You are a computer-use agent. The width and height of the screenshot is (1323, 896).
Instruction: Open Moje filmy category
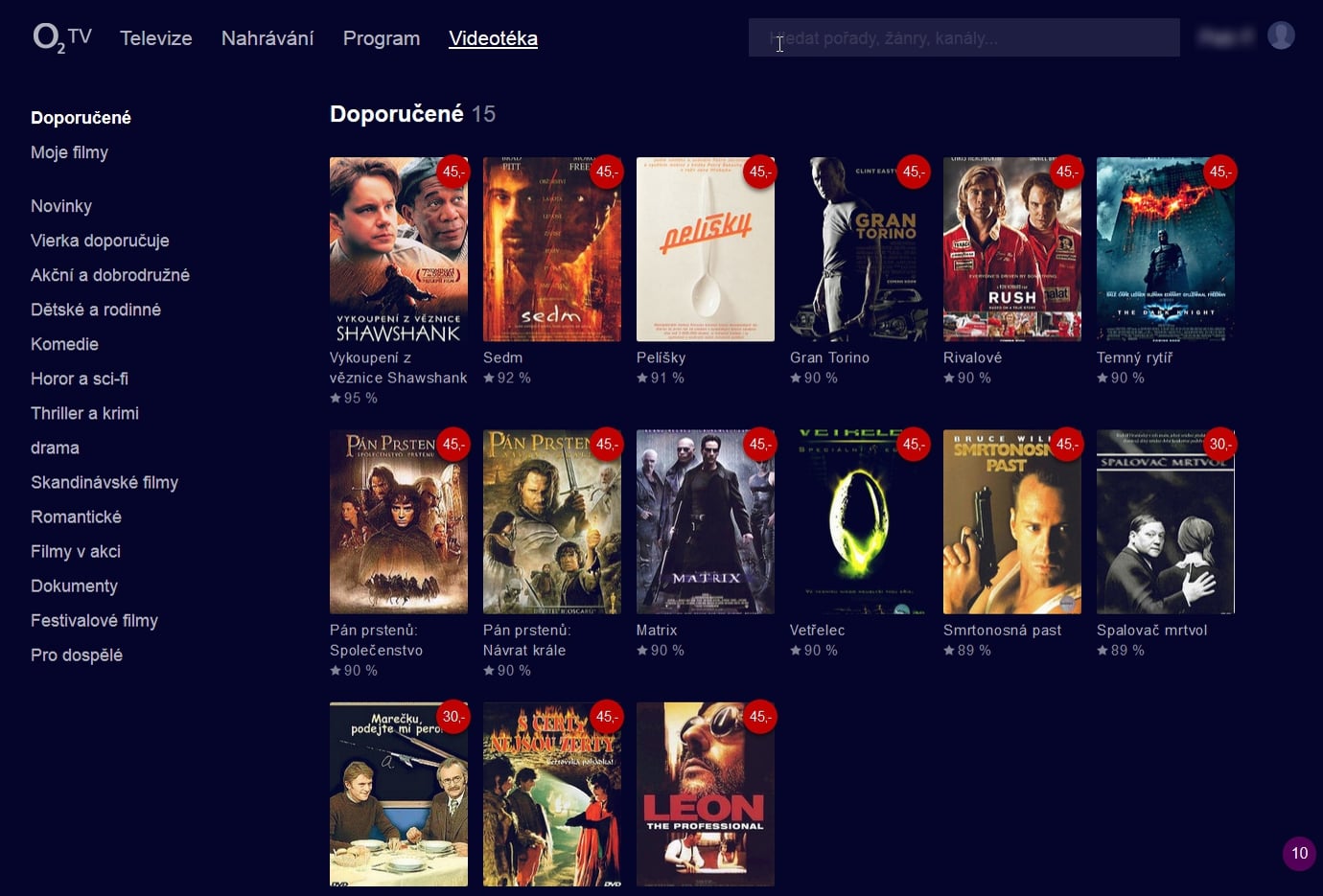click(69, 152)
